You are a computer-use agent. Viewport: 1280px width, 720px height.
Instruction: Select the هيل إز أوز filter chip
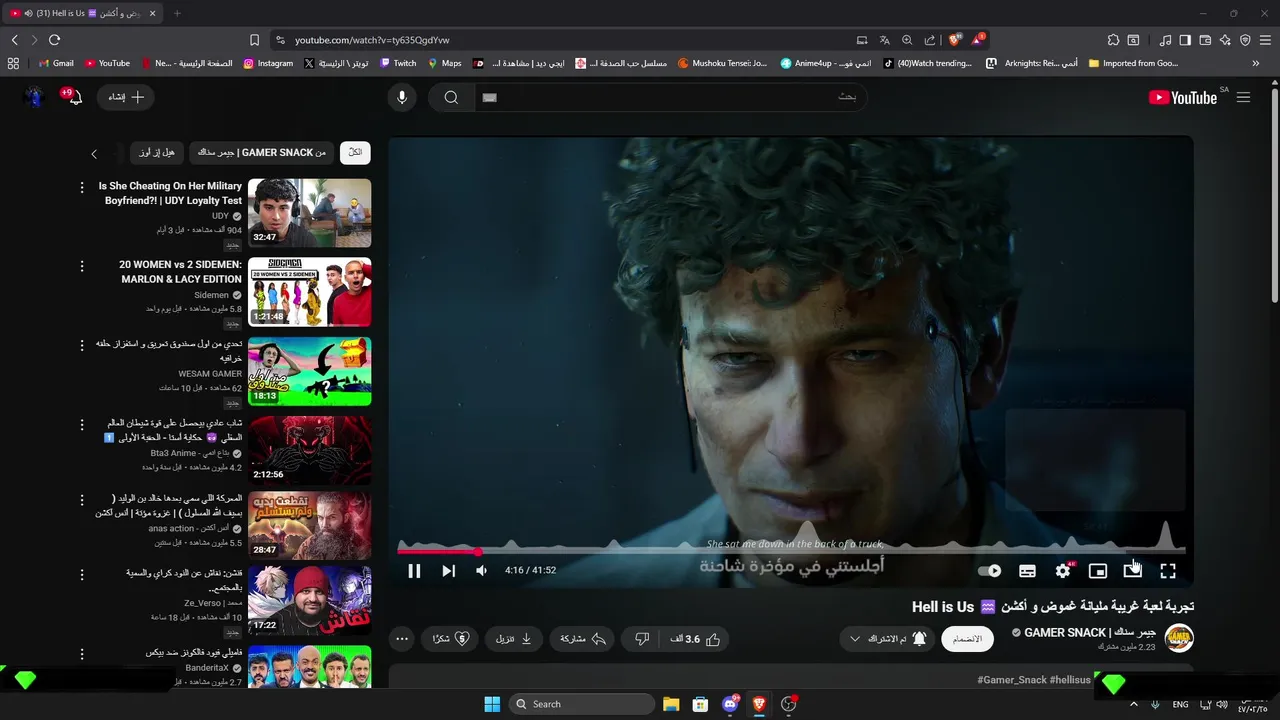pyautogui.click(x=156, y=153)
